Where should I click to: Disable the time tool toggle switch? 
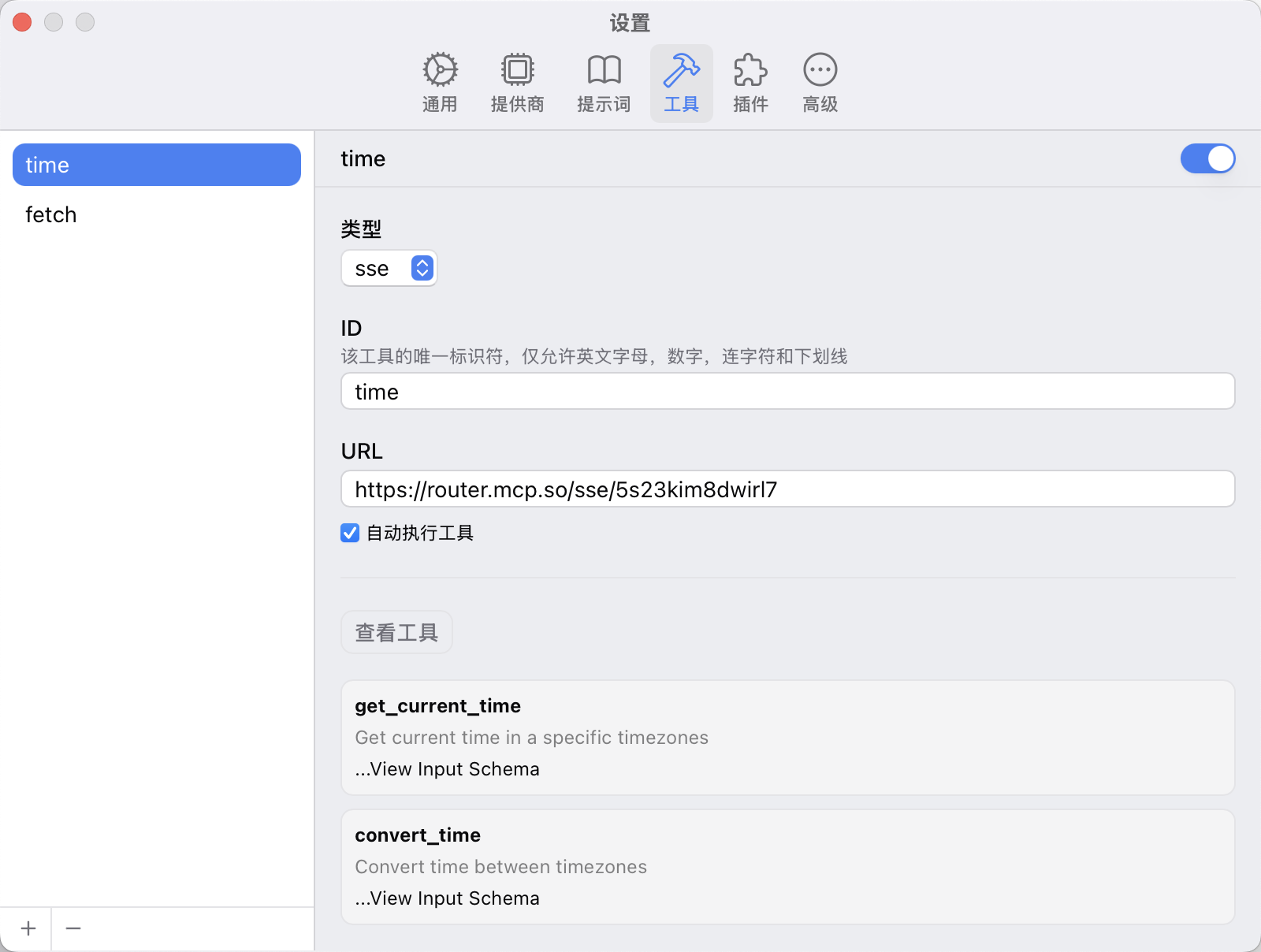pyautogui.click(x=1207, y=158)
